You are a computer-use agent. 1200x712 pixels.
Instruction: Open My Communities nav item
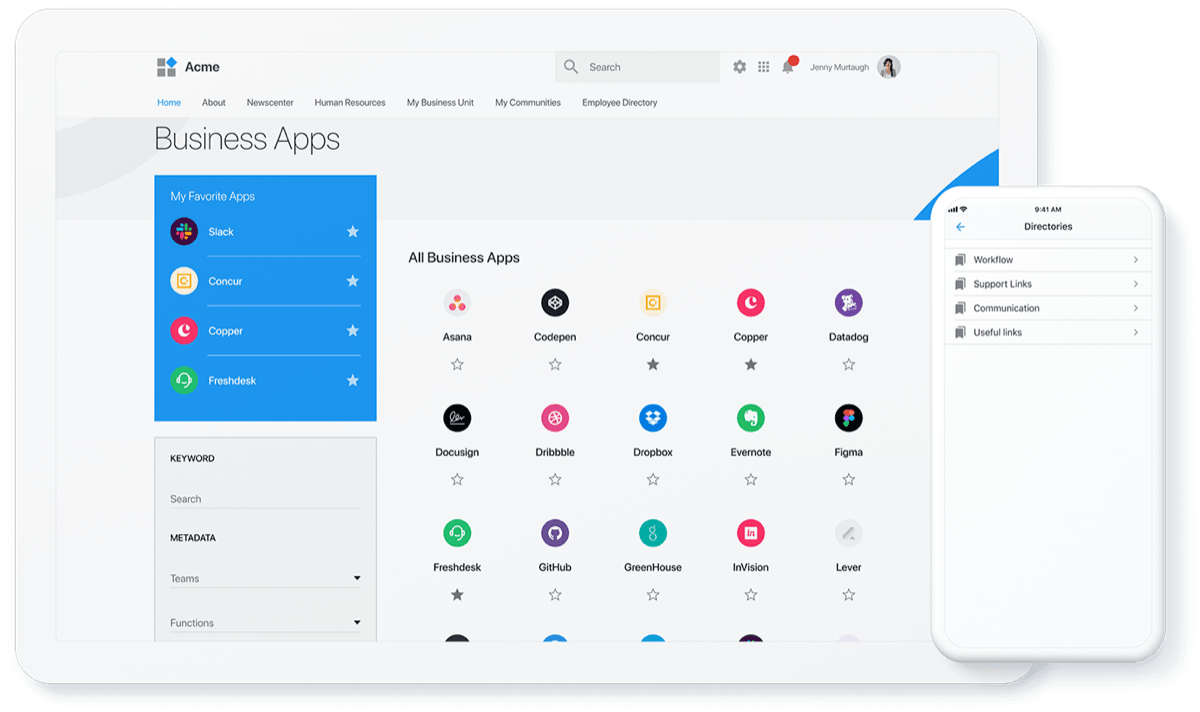click(x=528, y=102)
